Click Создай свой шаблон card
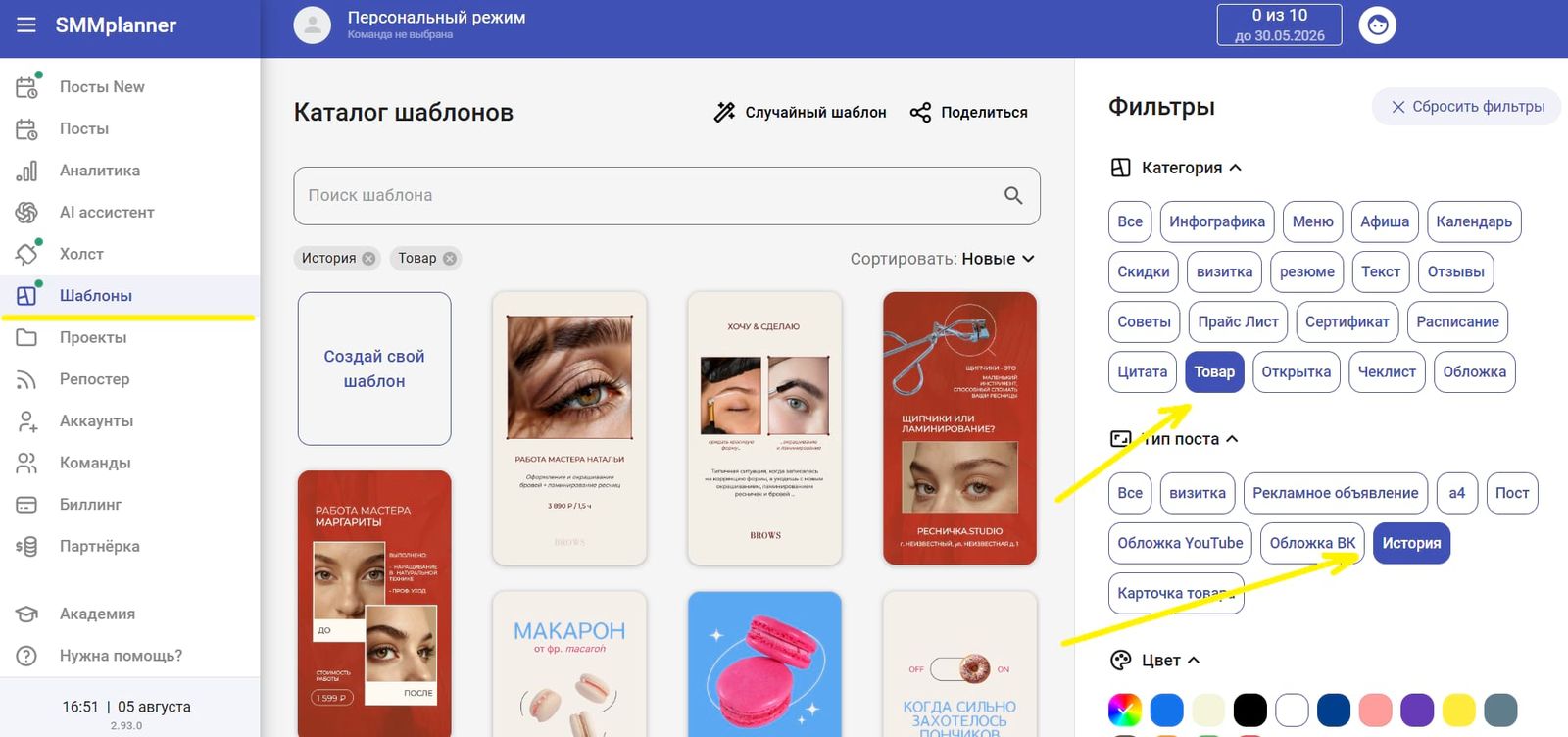1568x737 pixels. coord(374,368)
